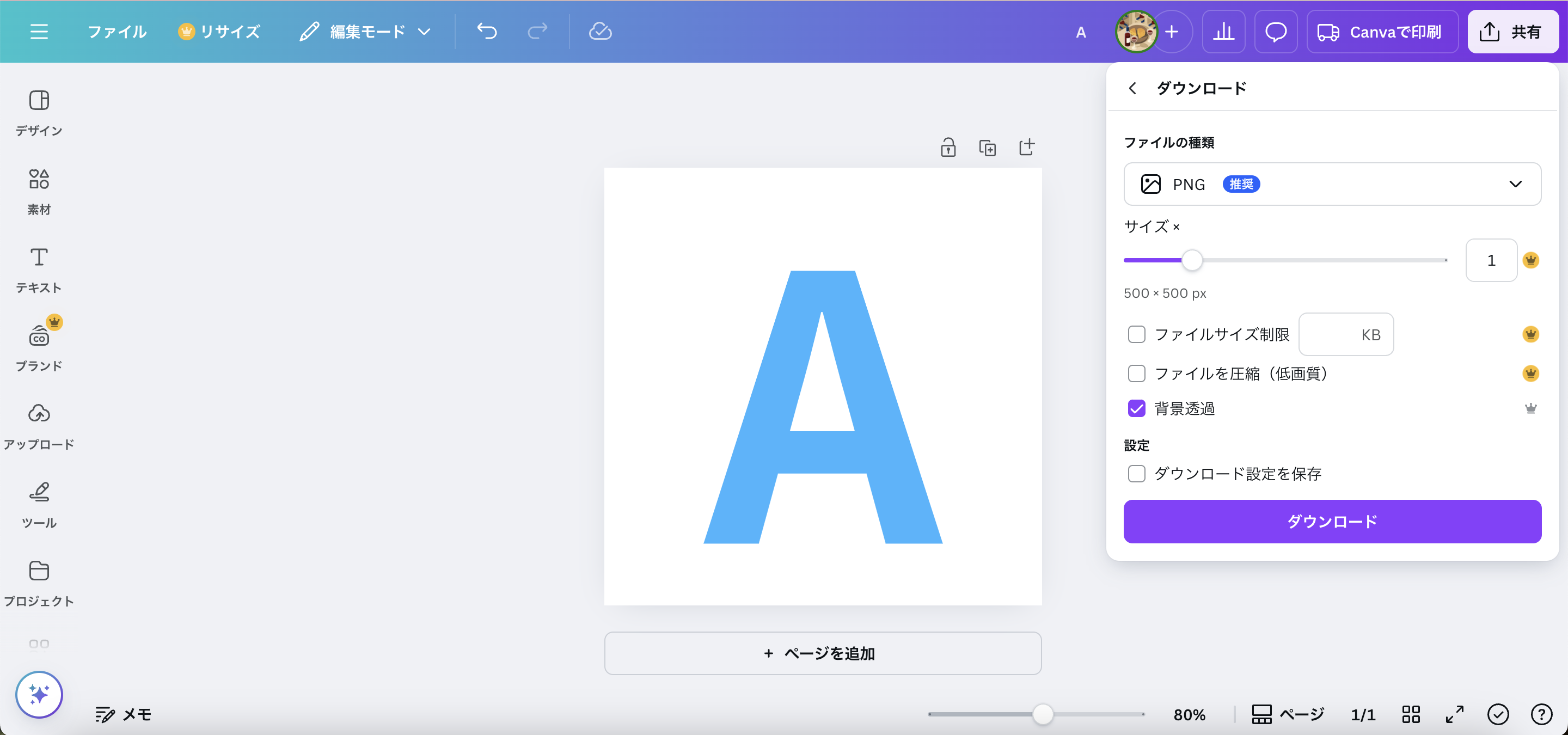The image size is (1568, 735).
Task: Open the Canva assistant sparkle icon
Action: tap(38, 695)
